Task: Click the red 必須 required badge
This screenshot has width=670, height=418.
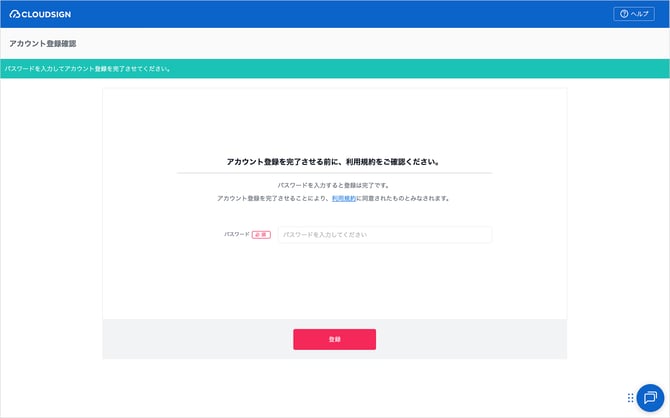Action: pos(261,235)
